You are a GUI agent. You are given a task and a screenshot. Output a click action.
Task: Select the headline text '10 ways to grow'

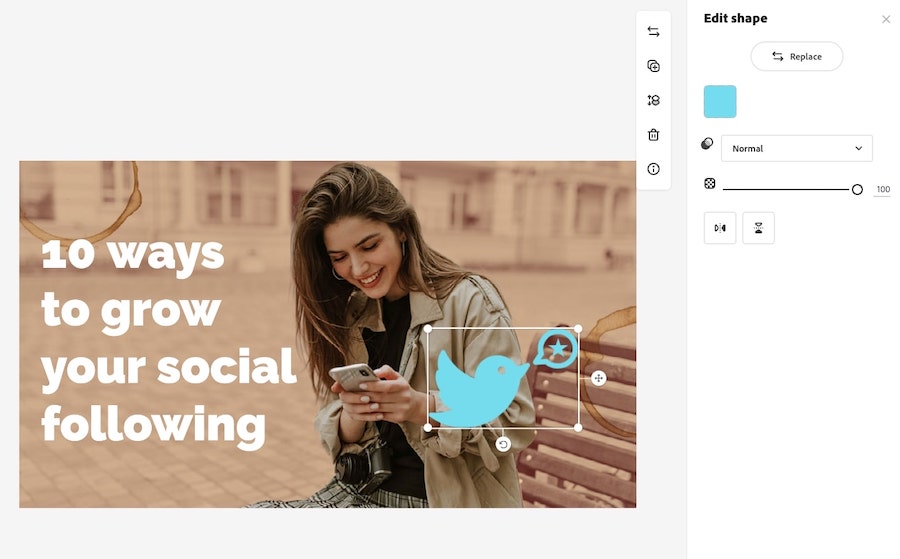click(x=133, y=281)
